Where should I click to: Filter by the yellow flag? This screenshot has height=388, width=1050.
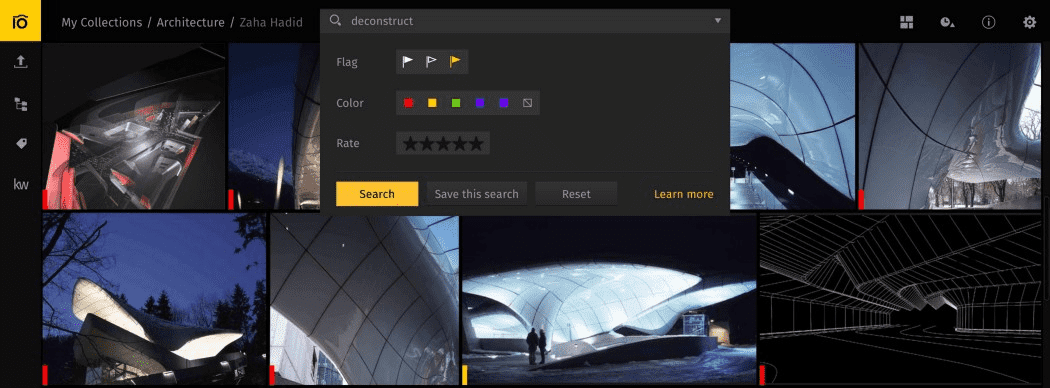click(455, 62)
